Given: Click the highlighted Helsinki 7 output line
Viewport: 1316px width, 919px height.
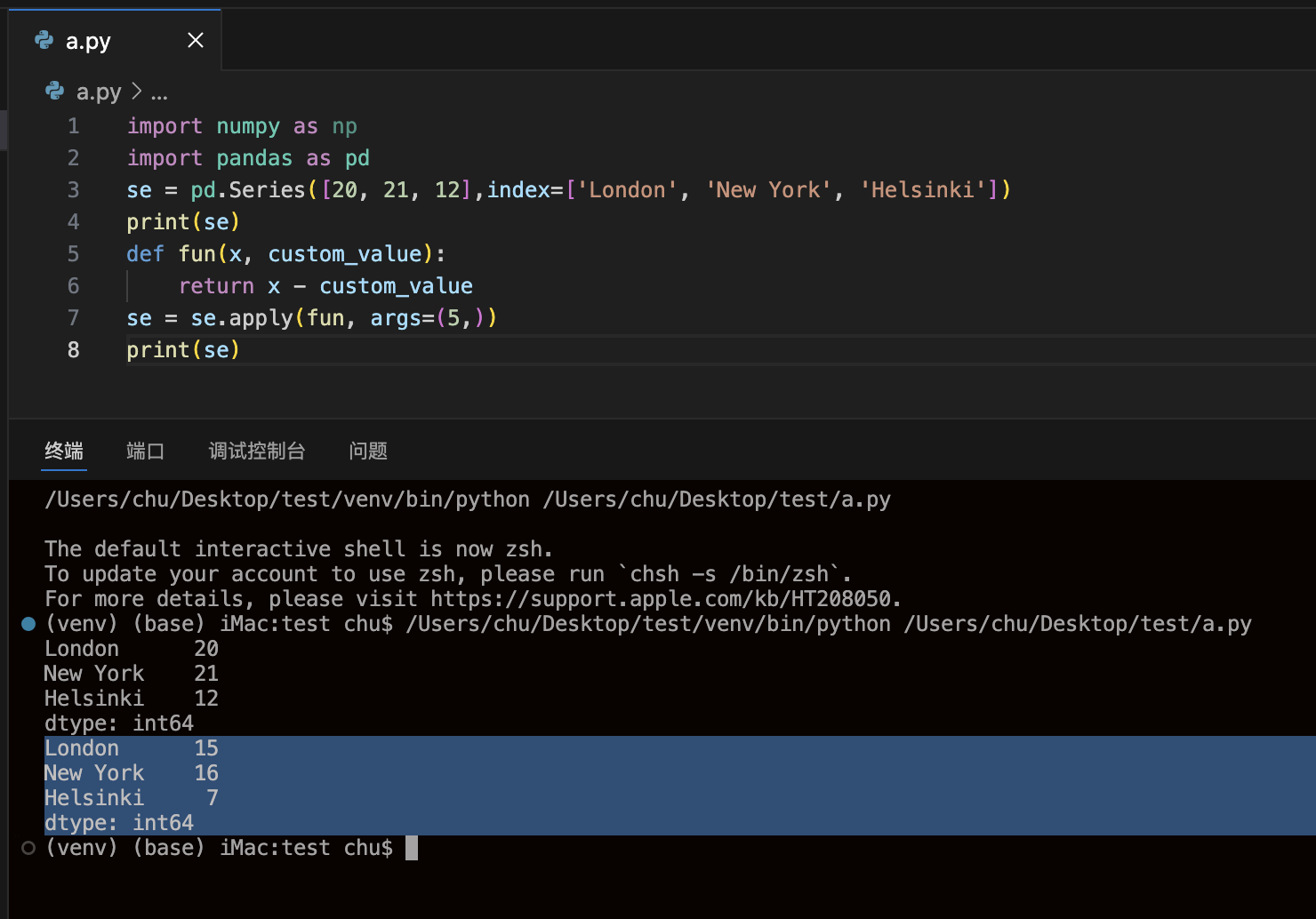Looking at the screenshot, I should point(132,798).
